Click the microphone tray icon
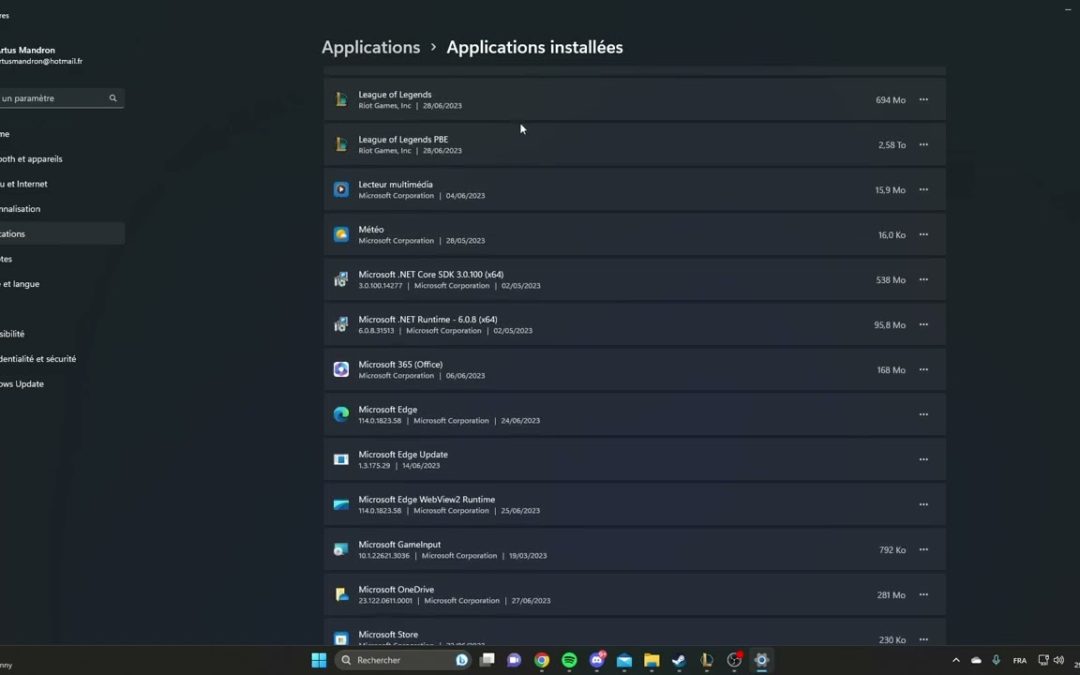The image size is (1080, 675). (996, 660)
